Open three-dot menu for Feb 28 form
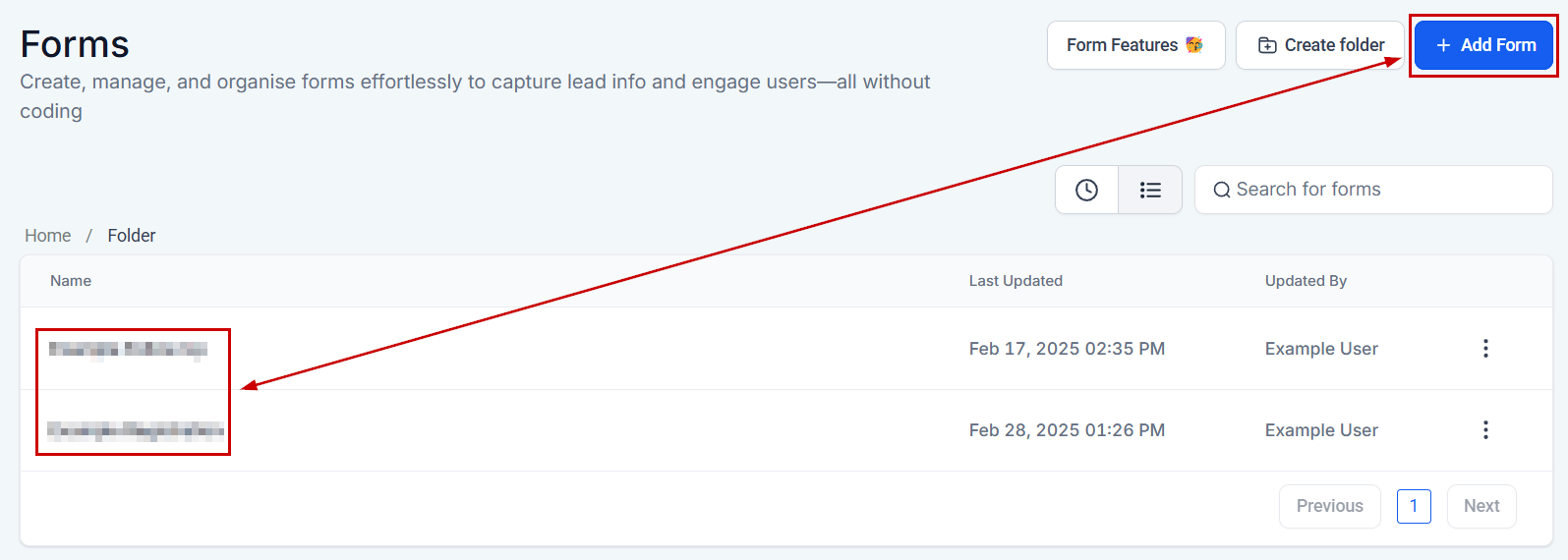This screenshot has width=1568, height=560. pos(1485,429)
